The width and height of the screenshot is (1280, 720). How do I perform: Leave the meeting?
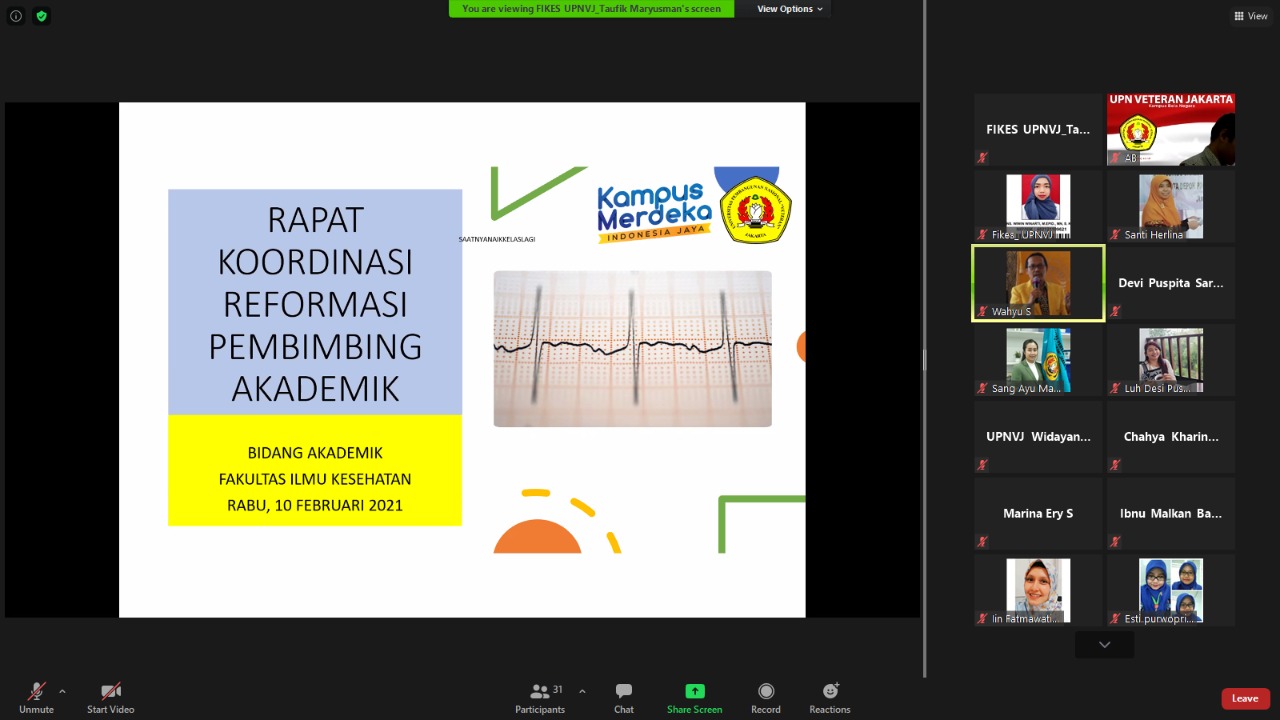(x=1245, y=698)
